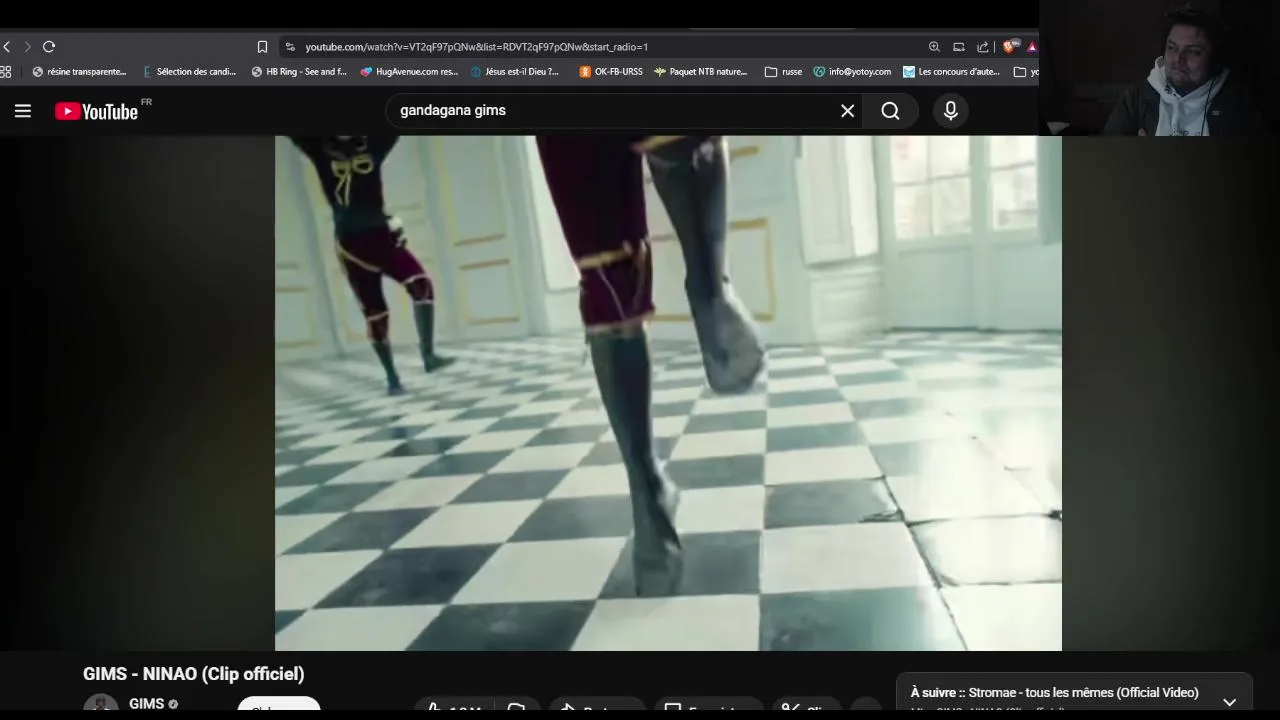Image resolution: width=1280 pixels, height=720 pixels.
Task: Go forward with the browser forward arrow
Action: tap(27, 47)
